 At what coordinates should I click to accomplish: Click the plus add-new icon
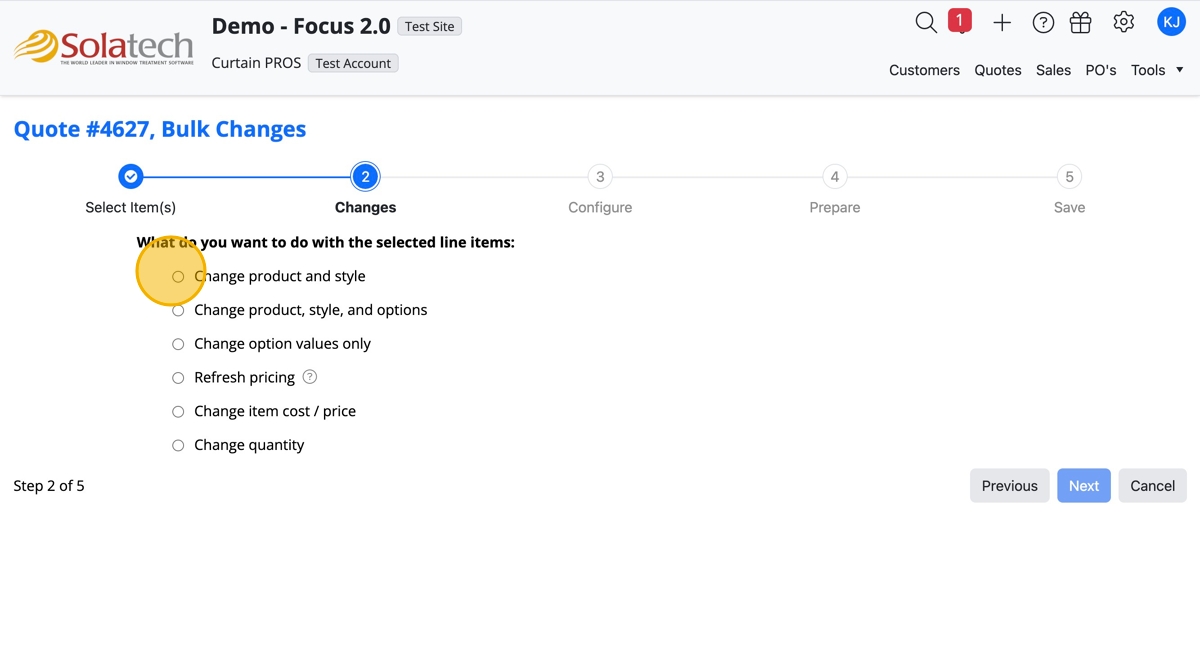coord(1002,22)
